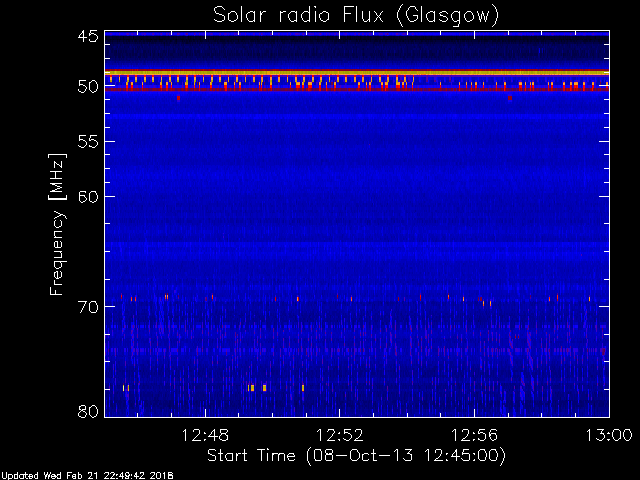Click the 12:52 time tick label
The height and width of the screenshot is (480, 640).
click(x=340, y=435)
